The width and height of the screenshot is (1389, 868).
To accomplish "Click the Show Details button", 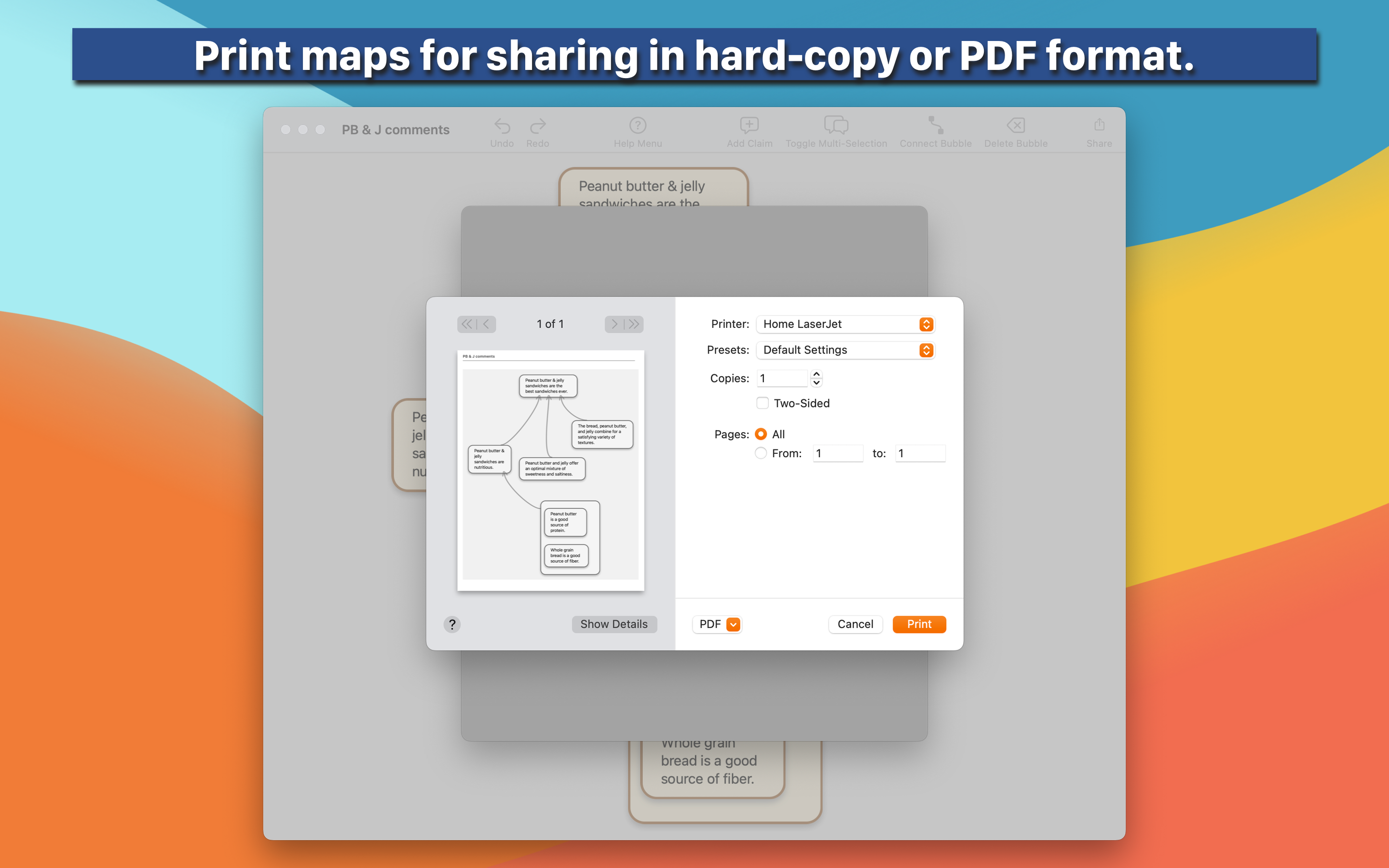I will [x=613, y=624].
